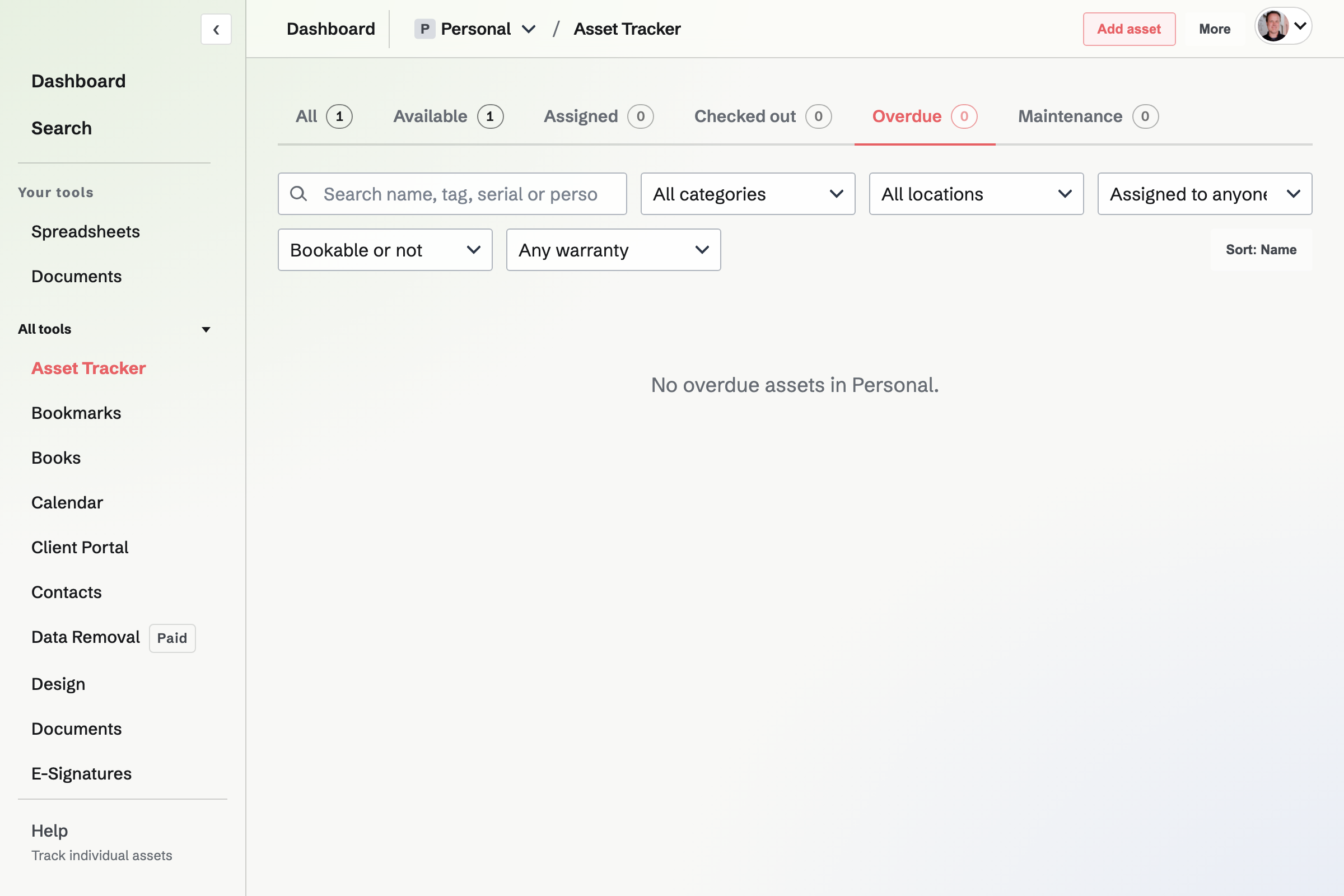Open the user avatar menu
Screen dimensions: 1344x896
[1283, 26]
